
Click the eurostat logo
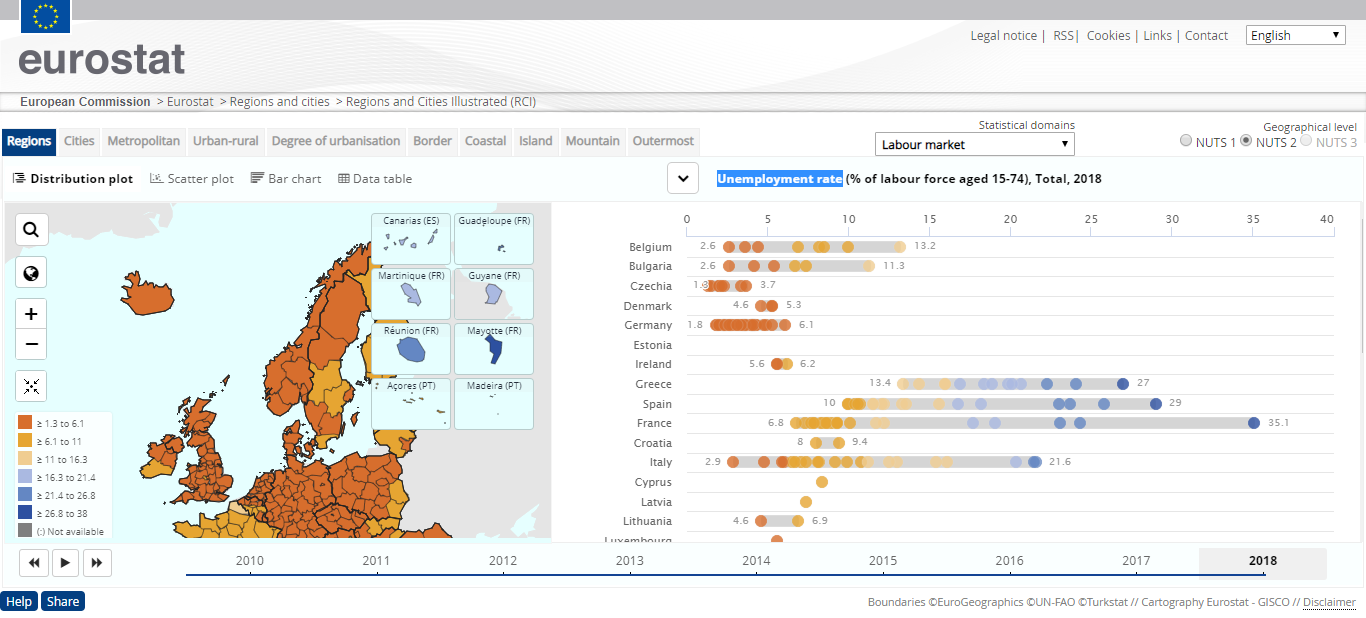pyautogui.click(x=101, y=59)
